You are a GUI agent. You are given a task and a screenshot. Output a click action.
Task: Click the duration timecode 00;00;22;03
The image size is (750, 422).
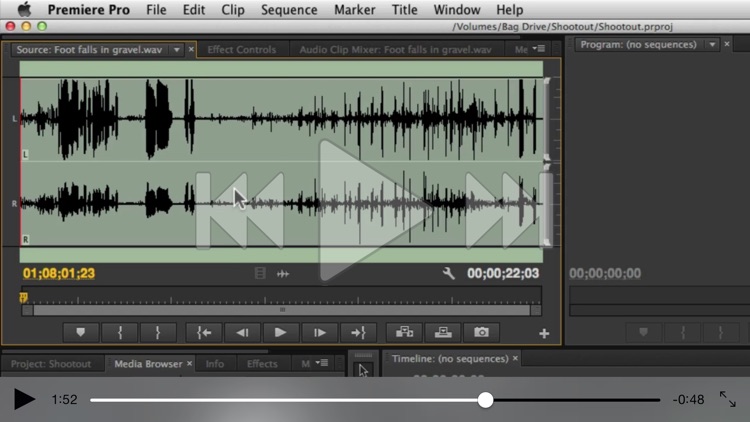point(503,273)
